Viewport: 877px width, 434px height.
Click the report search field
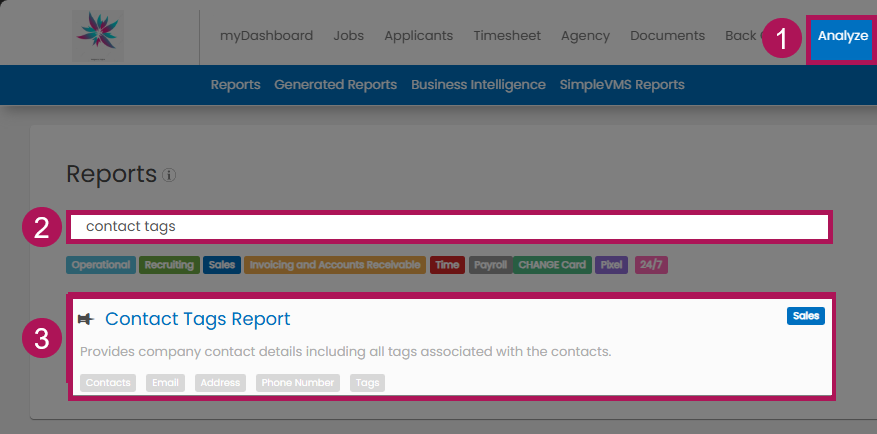450,227
